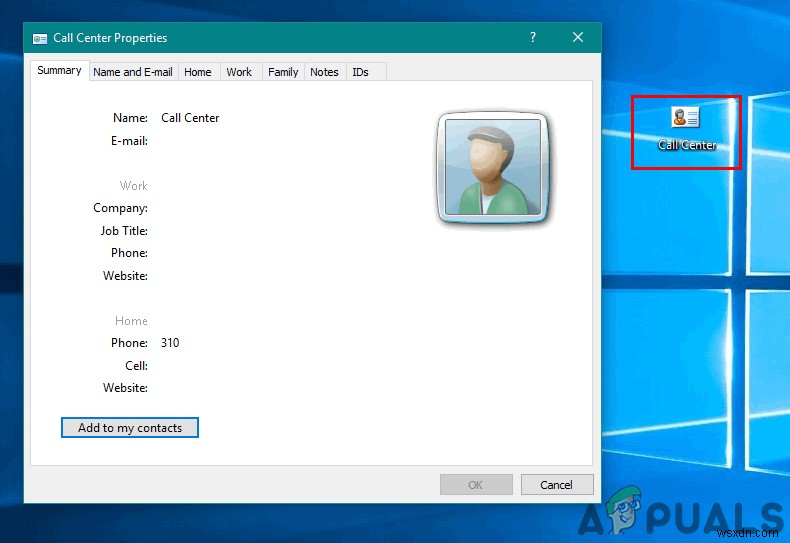Click the name value Call Center

[x=190, y=118]
